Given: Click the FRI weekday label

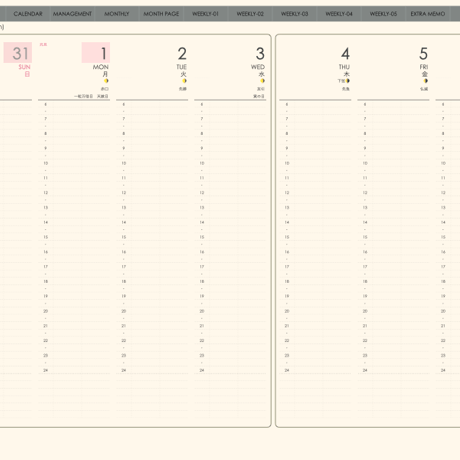Looking at the screenshot, I should click(x=424, y=67).
